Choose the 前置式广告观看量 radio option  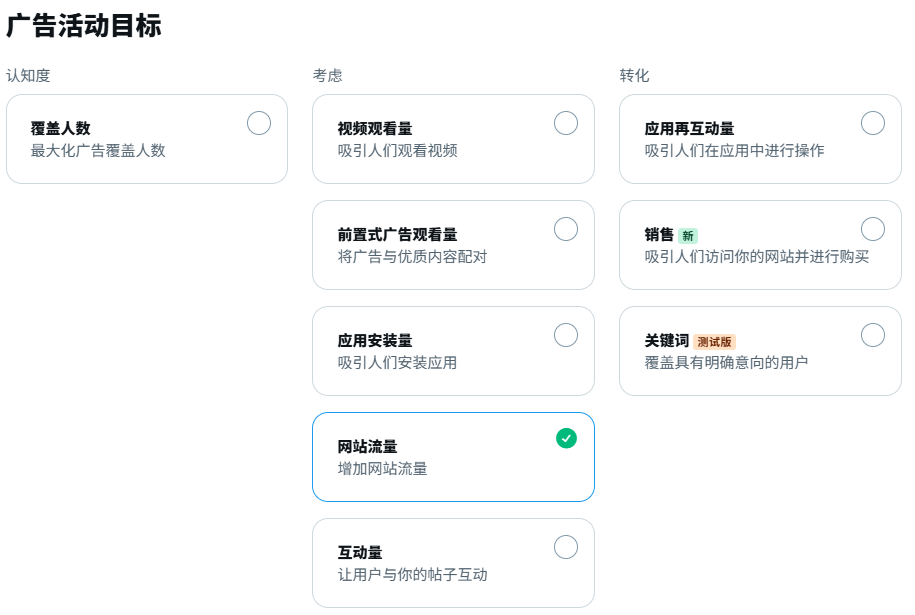point(565,229)
